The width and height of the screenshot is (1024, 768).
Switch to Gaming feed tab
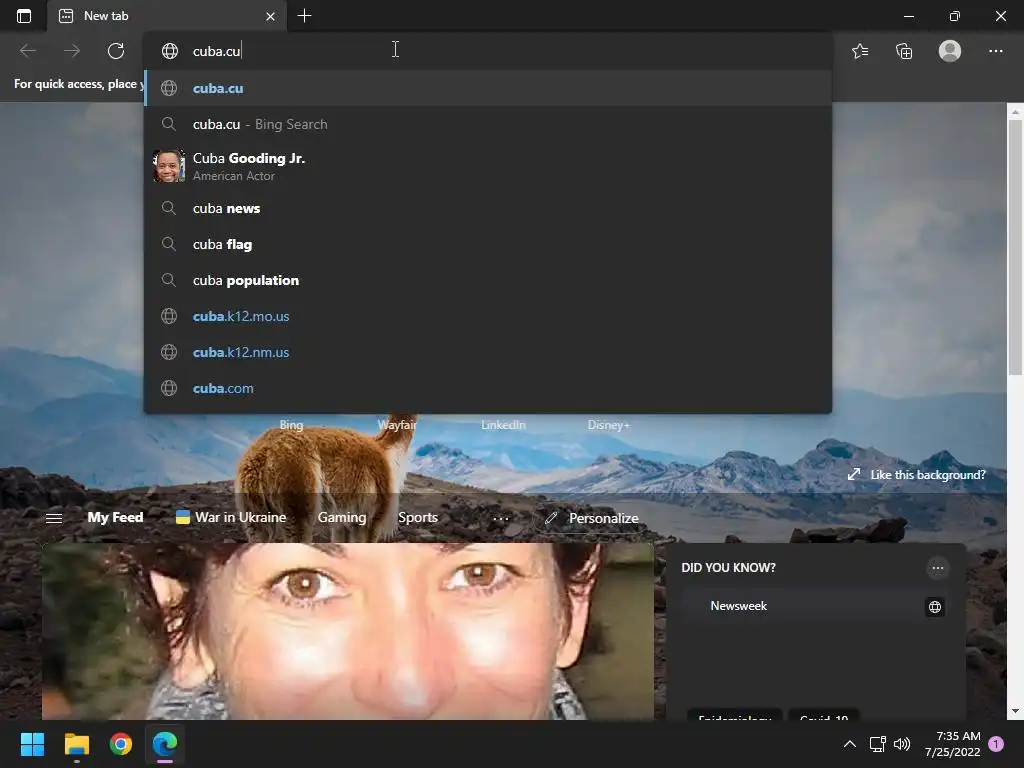(x=342, y=517)
